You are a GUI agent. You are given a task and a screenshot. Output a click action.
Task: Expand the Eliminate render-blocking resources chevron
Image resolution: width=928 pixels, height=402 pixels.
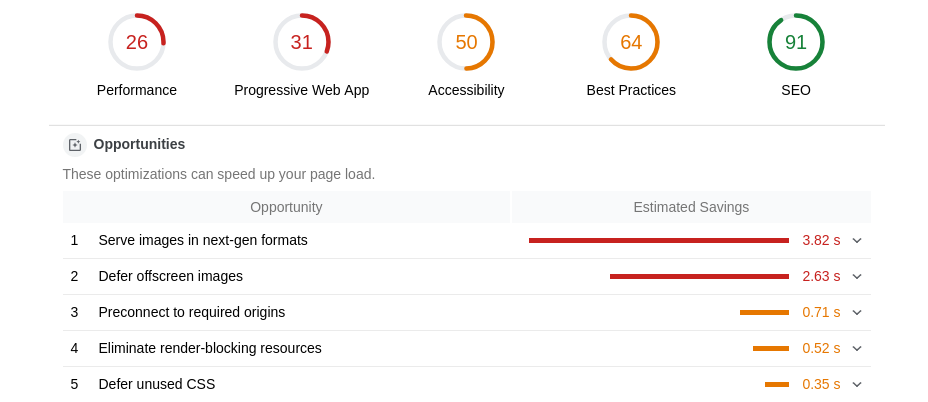tap(857, 349)
